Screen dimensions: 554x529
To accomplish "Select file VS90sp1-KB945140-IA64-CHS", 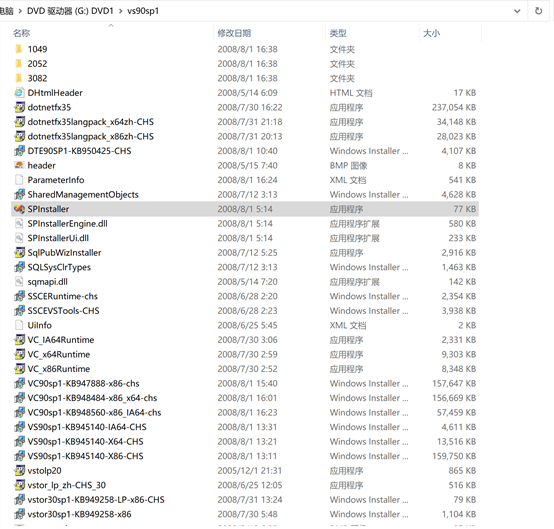I will click(x=87, y=427).
